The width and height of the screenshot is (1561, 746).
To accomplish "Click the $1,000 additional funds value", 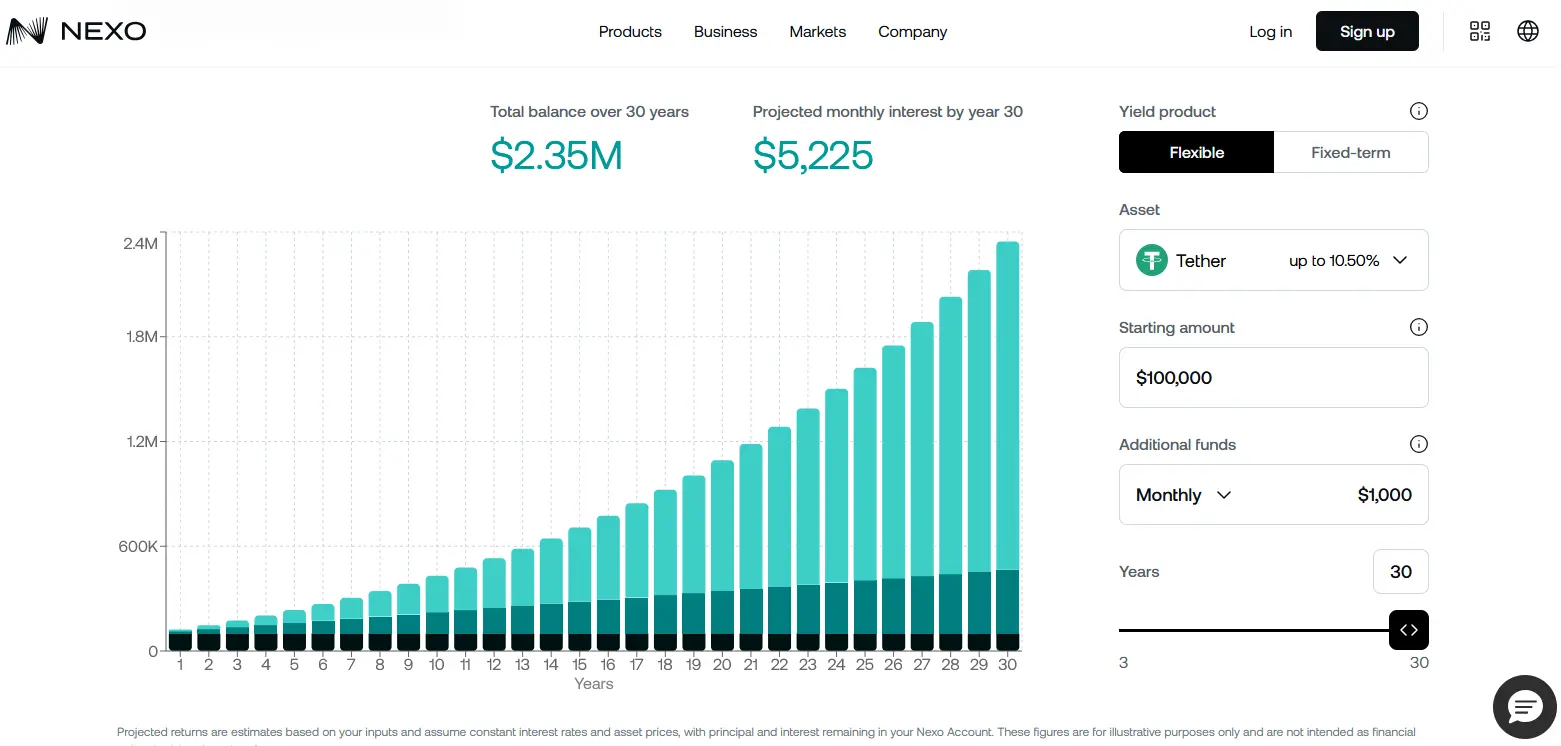I will pyautogui.click(x=1385, y=495).
